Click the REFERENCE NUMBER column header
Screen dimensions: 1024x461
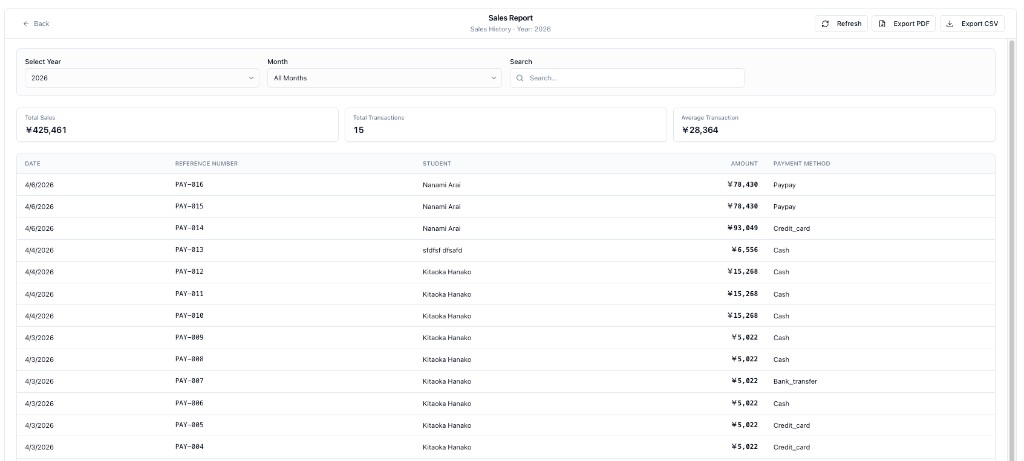[206, 164]
